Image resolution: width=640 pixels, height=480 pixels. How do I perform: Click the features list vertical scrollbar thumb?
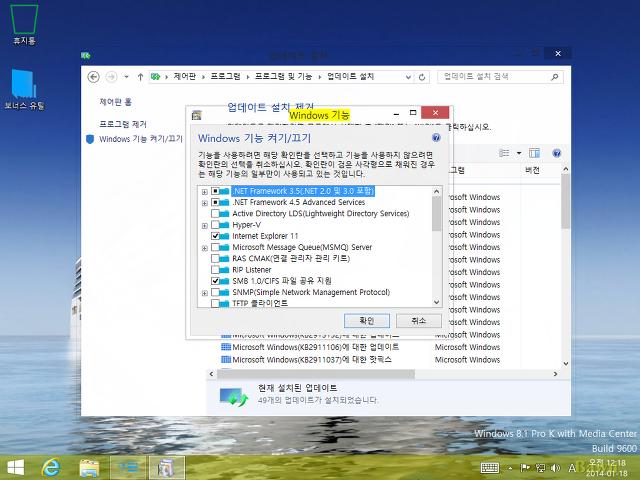(436, 214)
